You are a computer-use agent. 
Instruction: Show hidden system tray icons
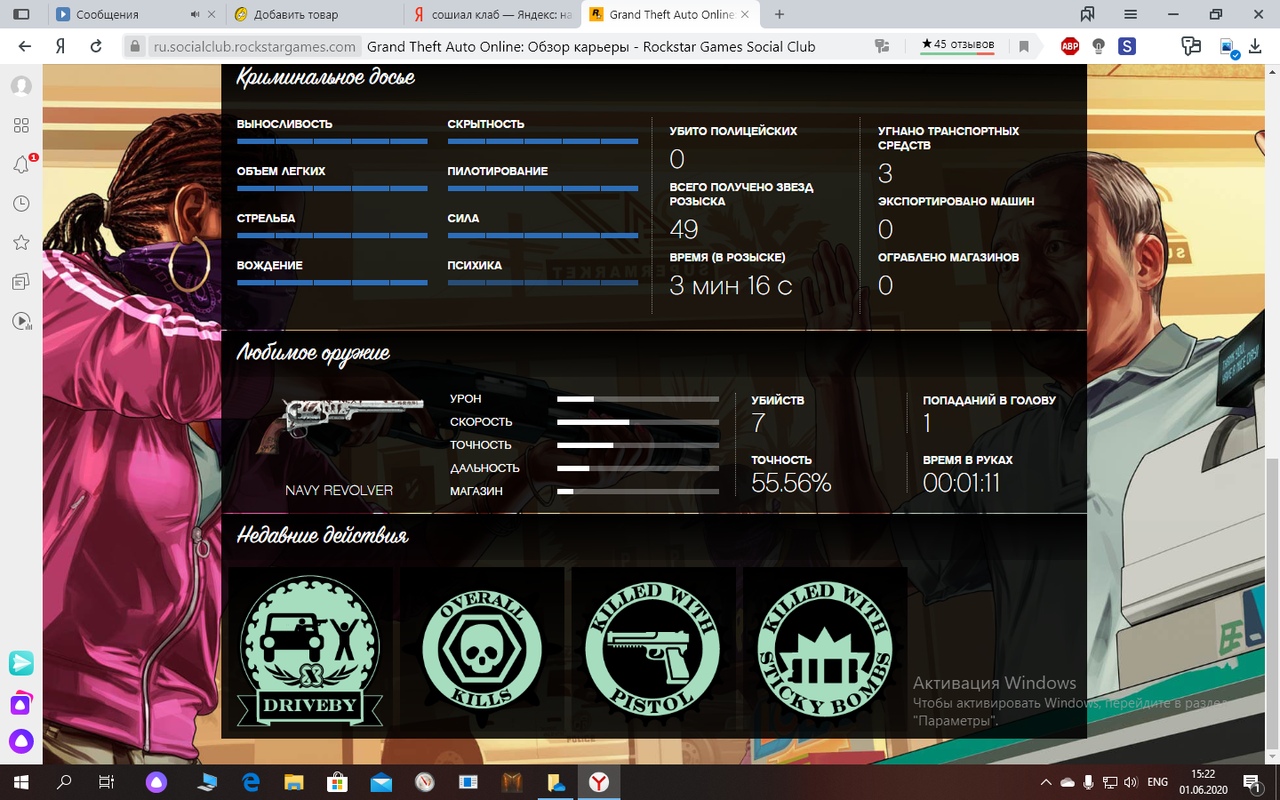(x=1046, y=781)
